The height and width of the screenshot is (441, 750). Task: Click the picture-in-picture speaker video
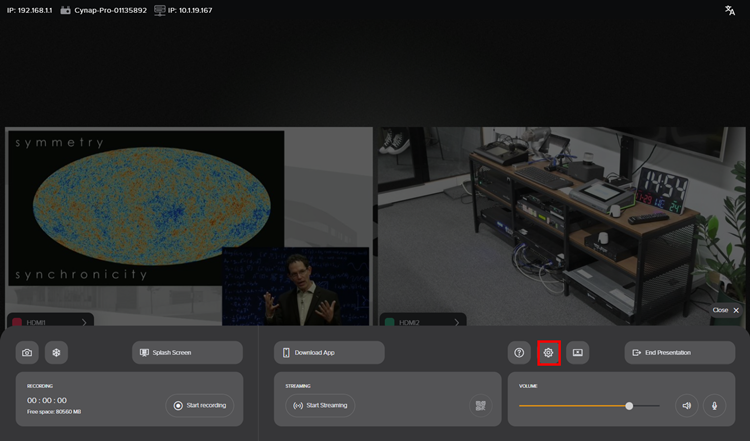[x=296, y=287]
